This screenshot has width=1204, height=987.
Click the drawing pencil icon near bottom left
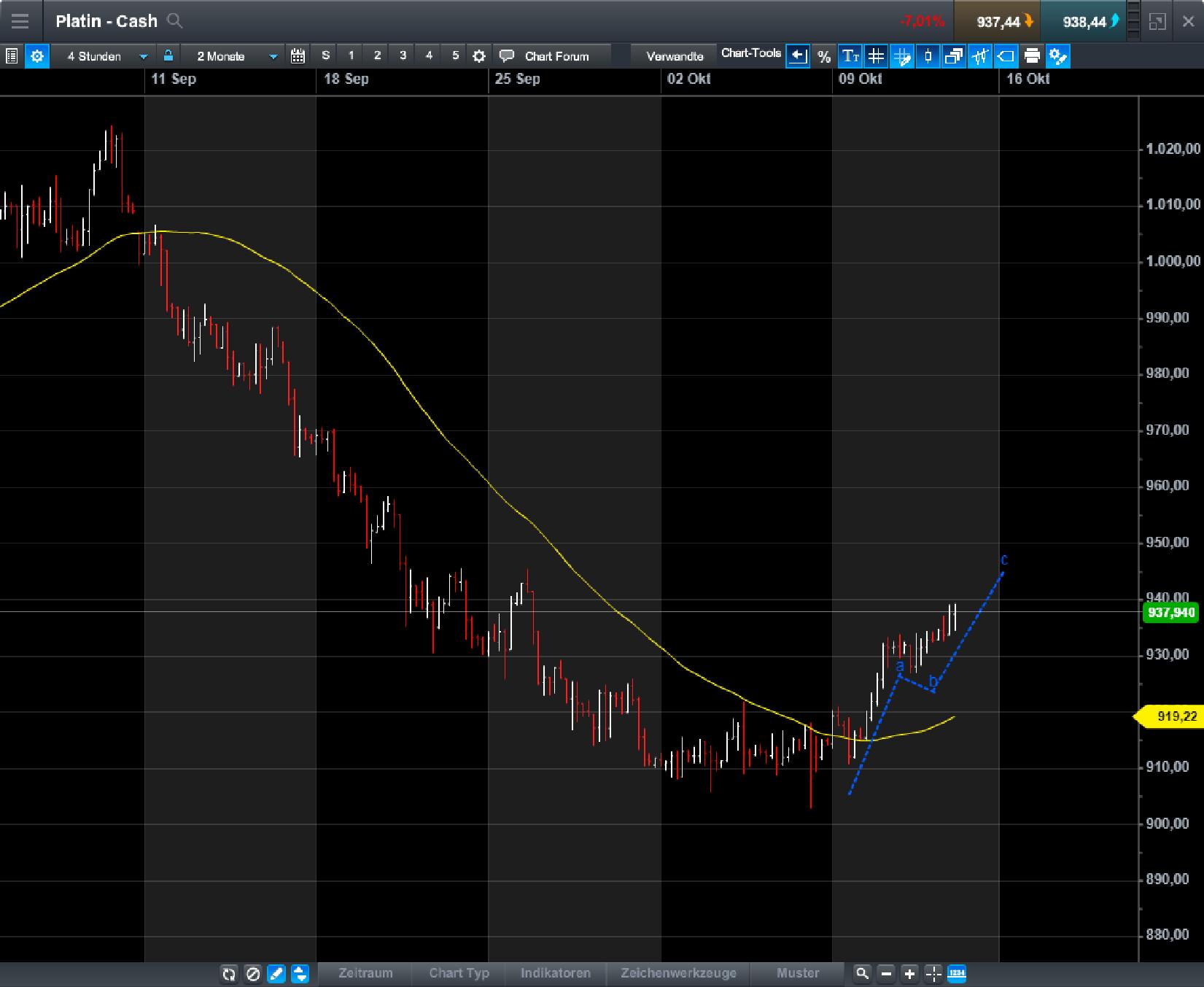277,975
